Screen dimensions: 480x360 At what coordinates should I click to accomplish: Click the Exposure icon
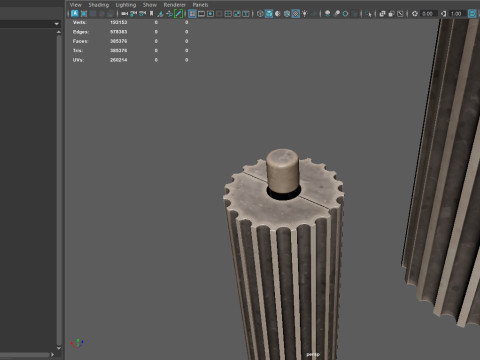(x=415, y=13)
